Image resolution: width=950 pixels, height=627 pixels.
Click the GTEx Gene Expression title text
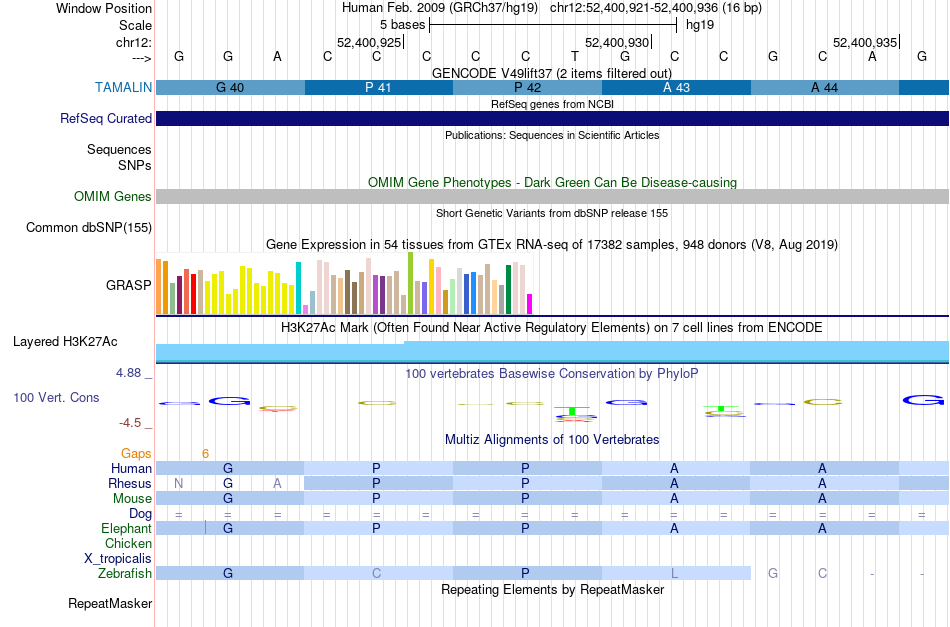click(x=552, y=245)
